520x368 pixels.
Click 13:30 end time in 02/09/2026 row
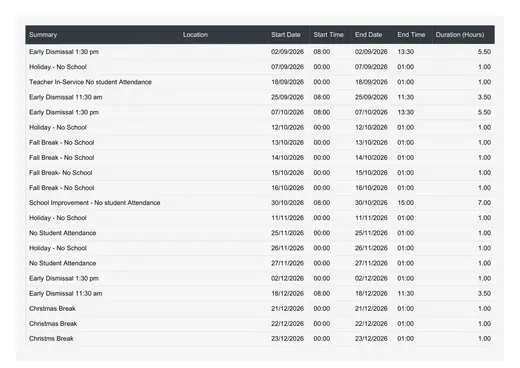pos(406,52)
